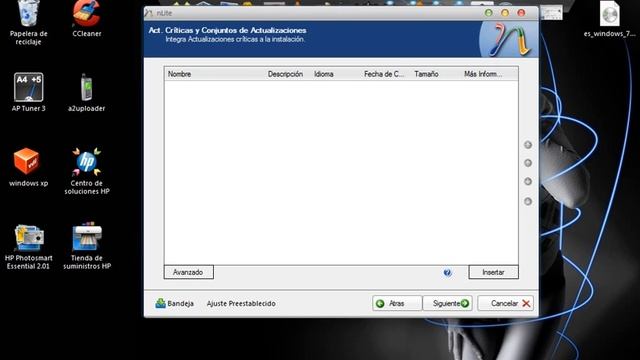The width and height of the screenshot is (640, 360).
Task: Open the CCleaner desktop icon
Action: [87, 18]
